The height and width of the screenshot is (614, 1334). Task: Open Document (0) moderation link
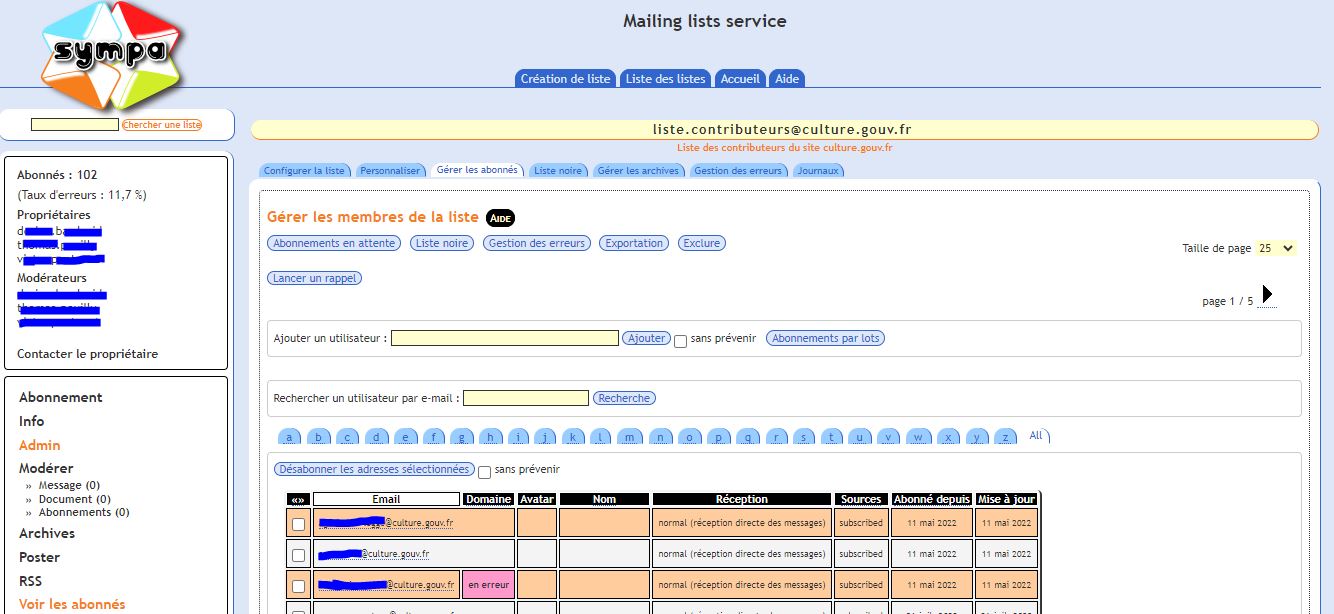pos(75,499)
